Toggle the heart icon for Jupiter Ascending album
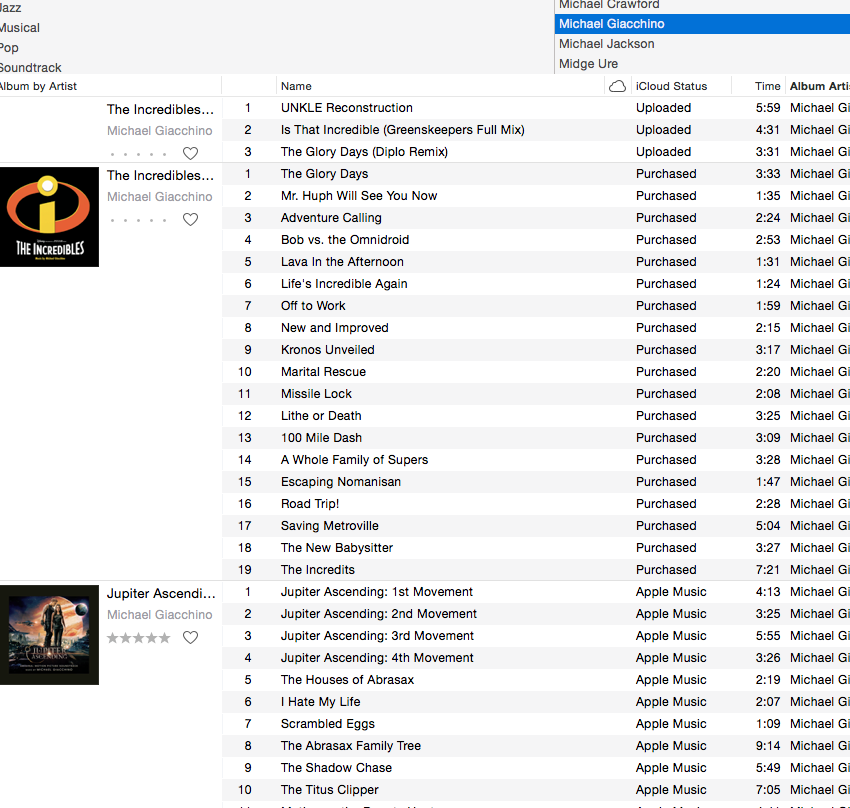 [190, 637]
